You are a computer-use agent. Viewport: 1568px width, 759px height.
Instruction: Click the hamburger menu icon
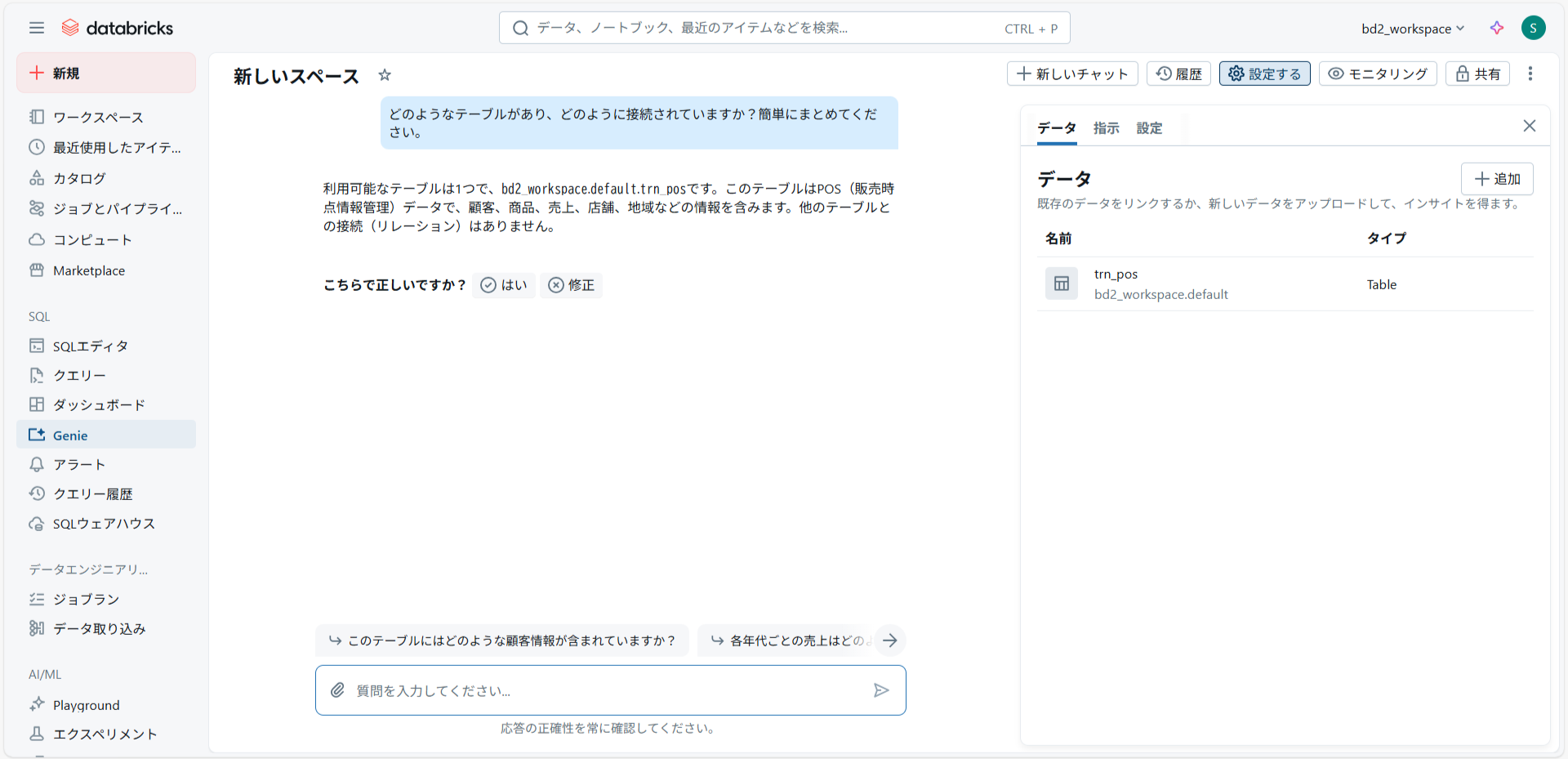tap(37, 28)
